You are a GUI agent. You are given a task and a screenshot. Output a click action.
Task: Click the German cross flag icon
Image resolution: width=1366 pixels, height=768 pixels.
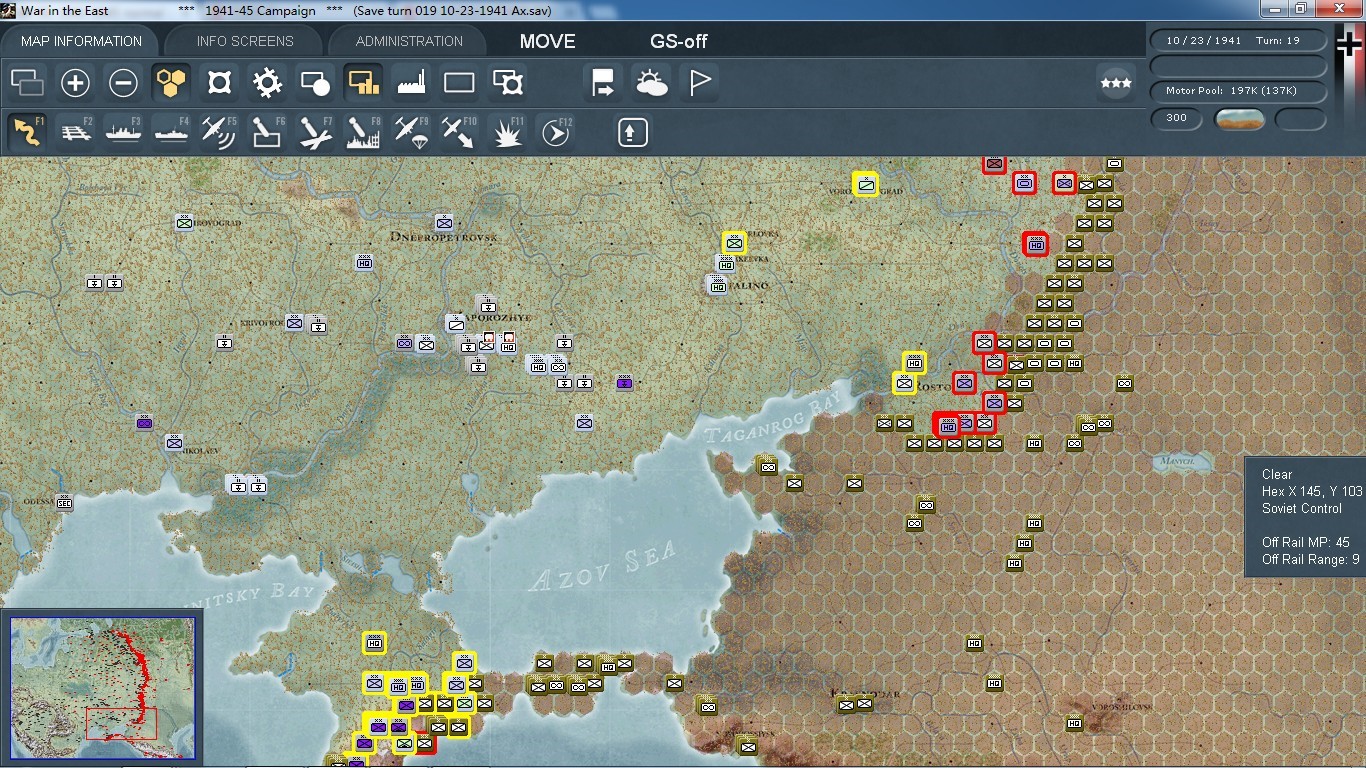click(1350, 46)
